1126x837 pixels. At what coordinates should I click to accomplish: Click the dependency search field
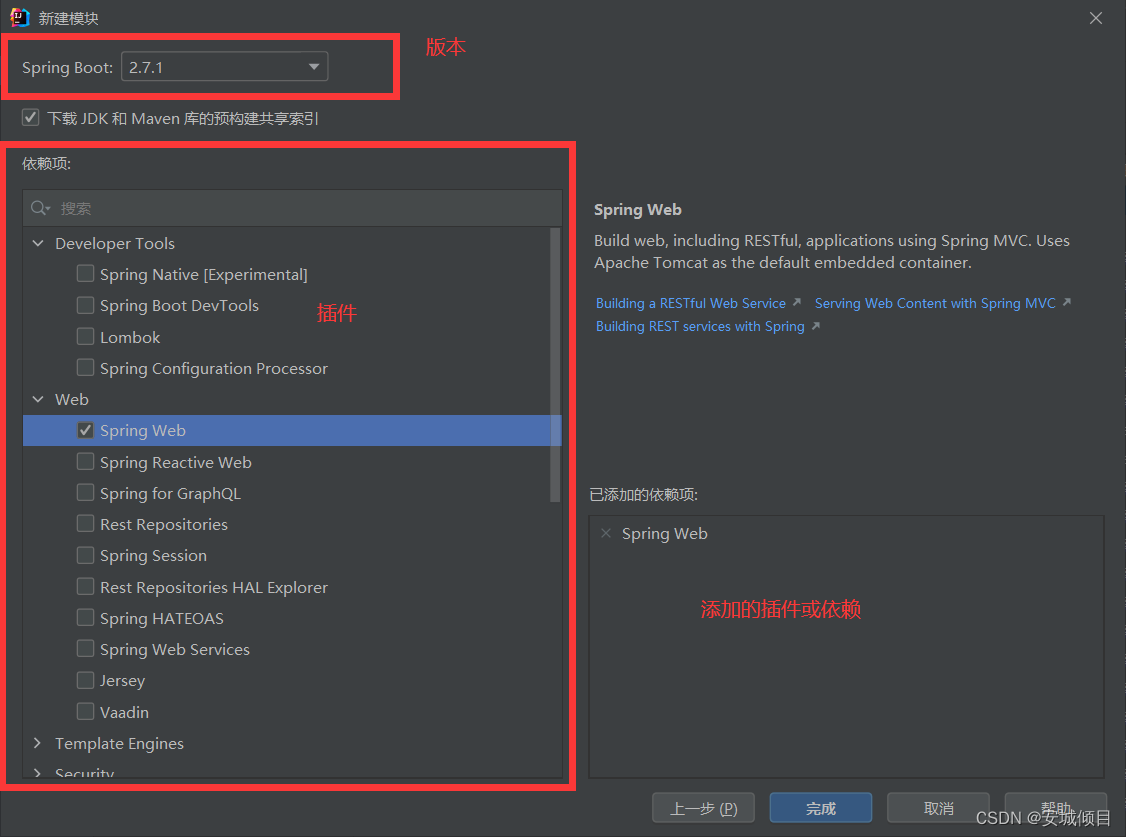click(x=292, y=208)
